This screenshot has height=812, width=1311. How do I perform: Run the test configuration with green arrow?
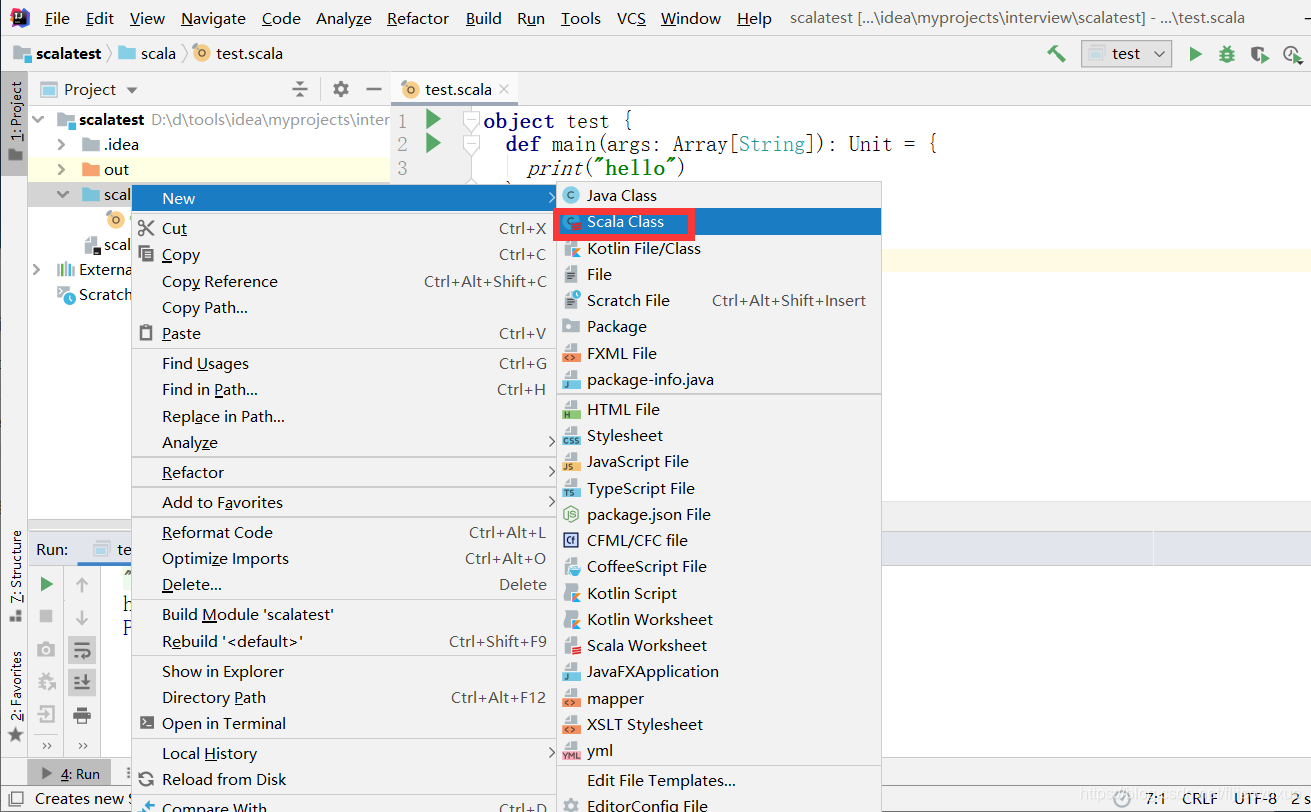pyautogui.click(x=1195, y=54)
